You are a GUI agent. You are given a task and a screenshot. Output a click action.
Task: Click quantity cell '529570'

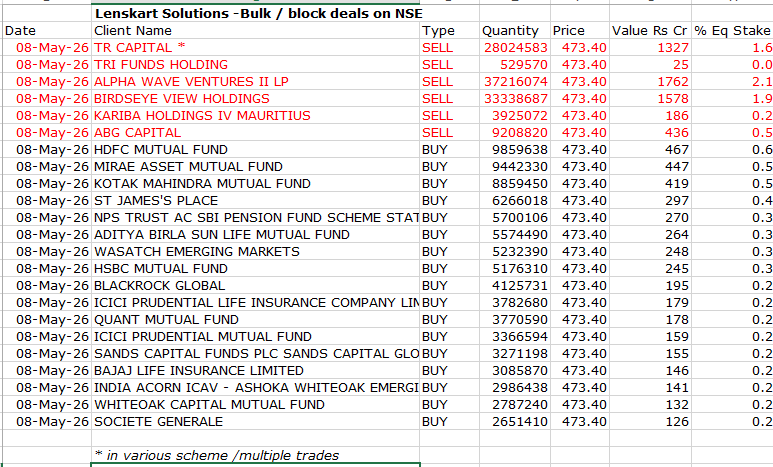point(515,65)
